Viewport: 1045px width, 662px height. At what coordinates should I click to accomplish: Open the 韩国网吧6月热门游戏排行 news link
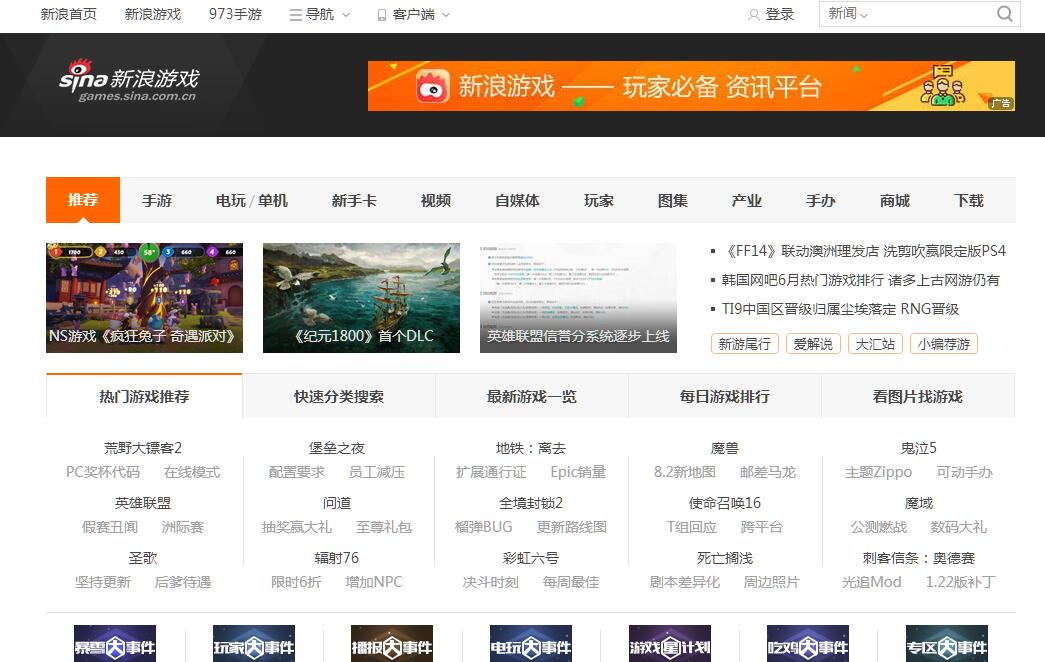click(x=860, y=280)
